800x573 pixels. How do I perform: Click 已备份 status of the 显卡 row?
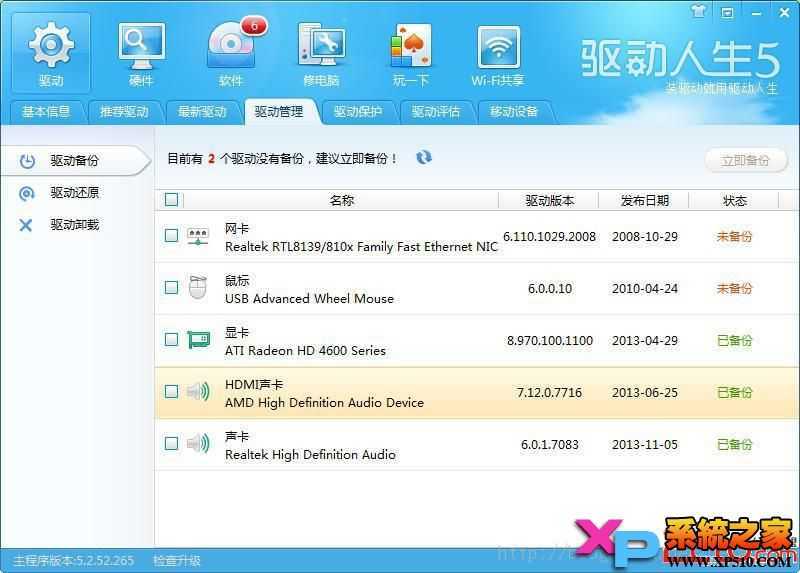tap(734, 341)
